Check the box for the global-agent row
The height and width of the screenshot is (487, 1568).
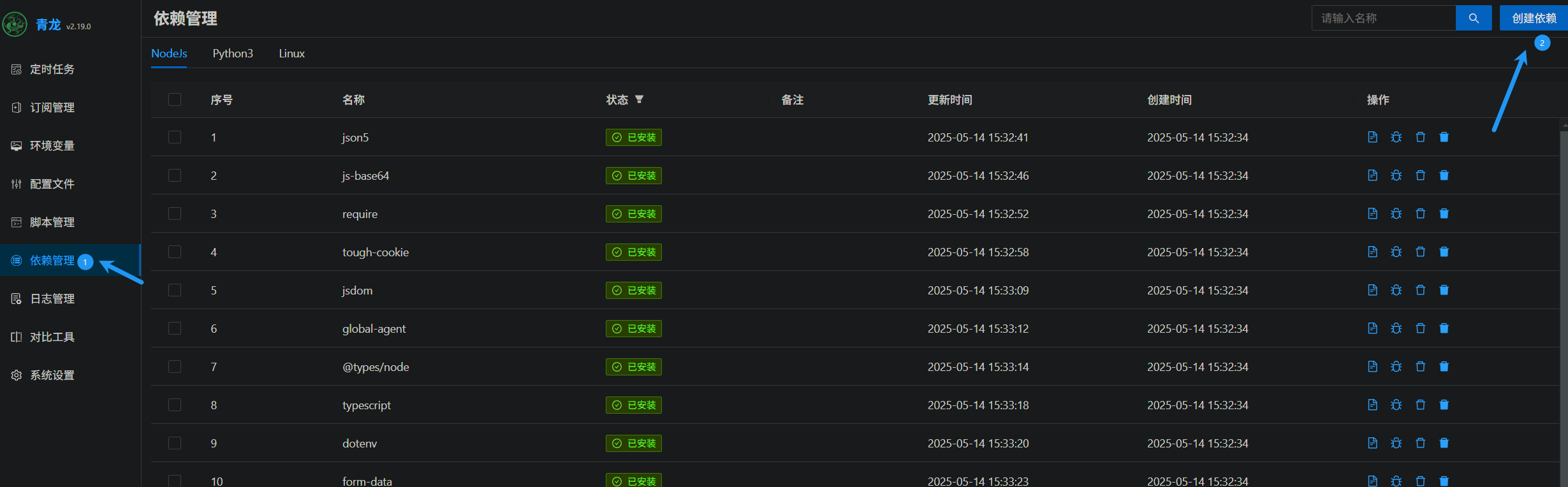175,328
